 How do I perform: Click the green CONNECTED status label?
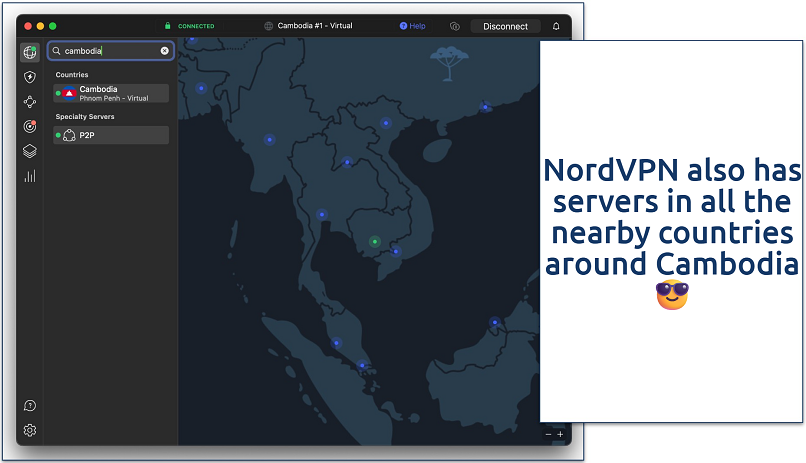[196, 26]
